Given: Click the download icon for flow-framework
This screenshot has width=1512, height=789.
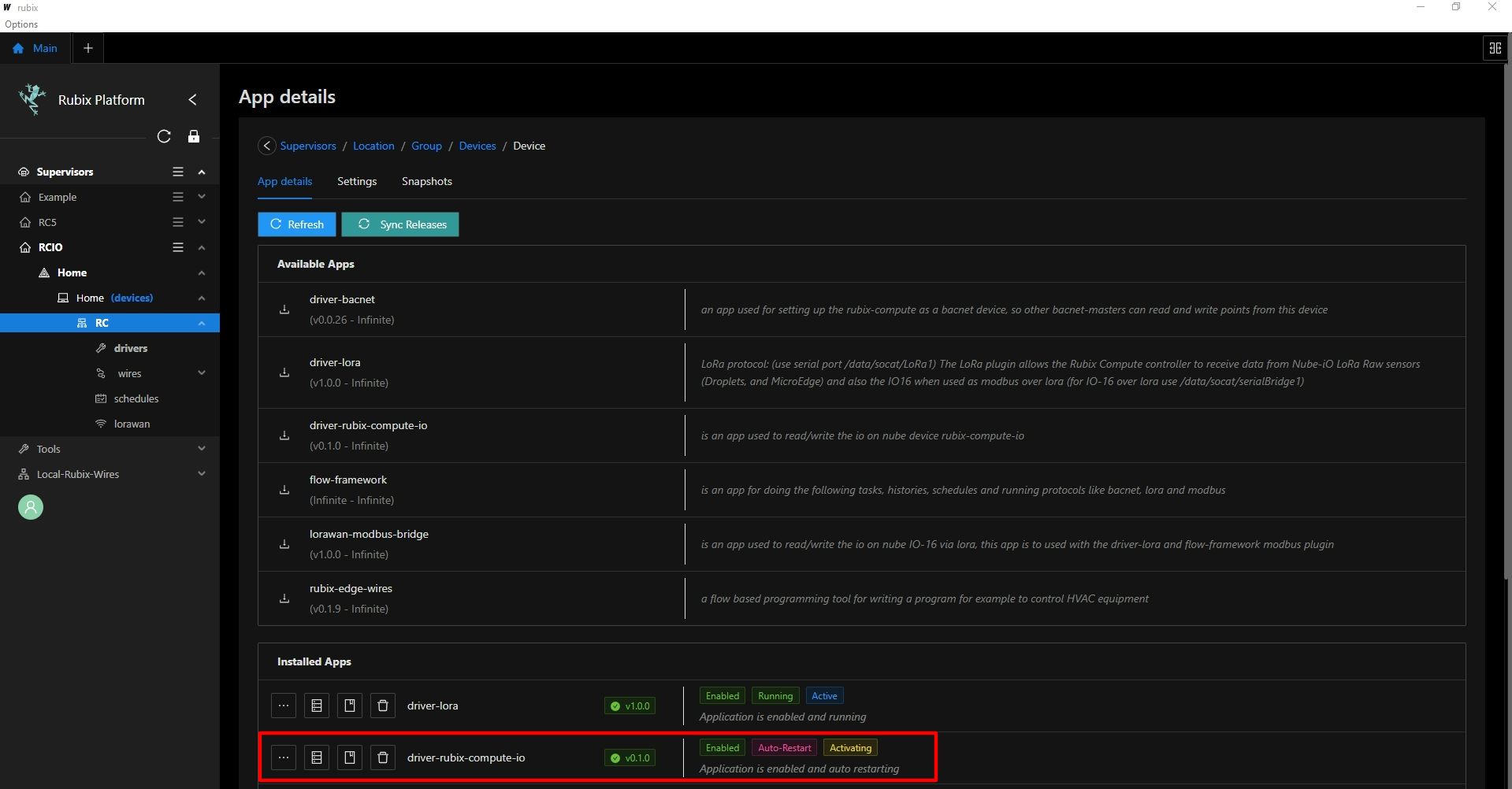Looking at the screenshot, I should tap(284, 490).
